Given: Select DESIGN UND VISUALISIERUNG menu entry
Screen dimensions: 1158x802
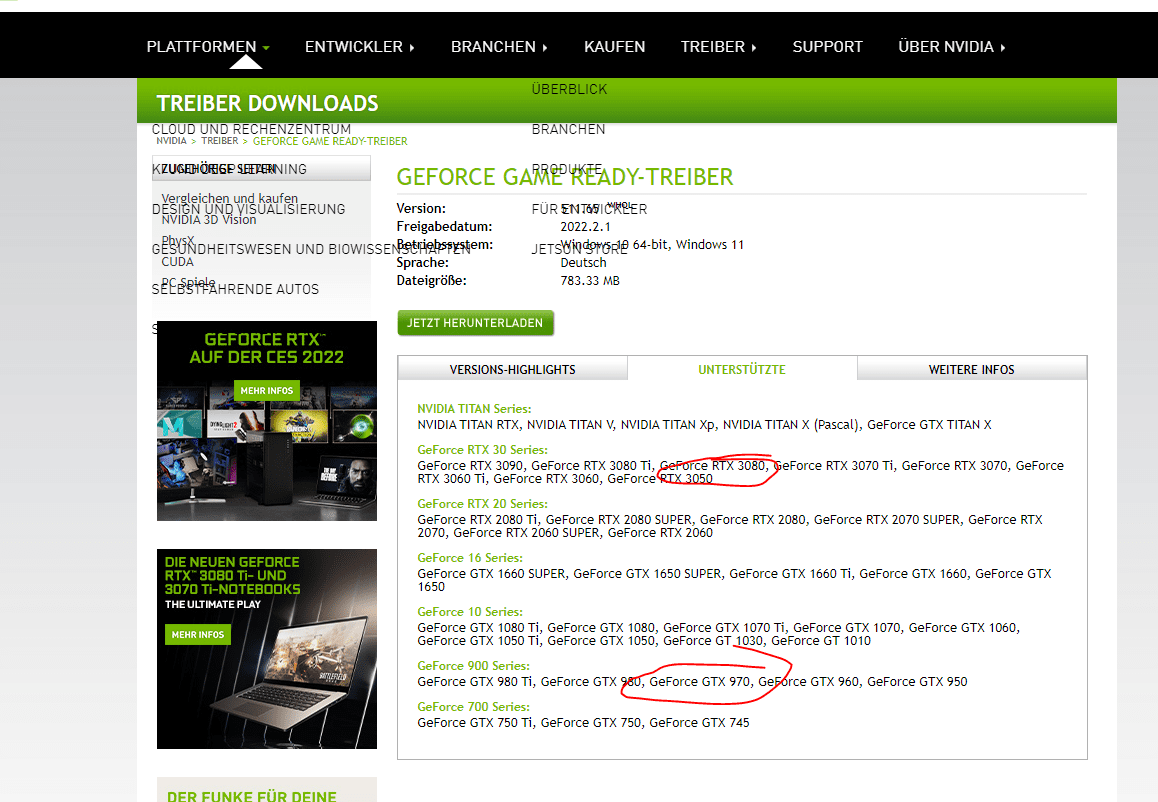Looking at the screenshot, I should (248, 209).
